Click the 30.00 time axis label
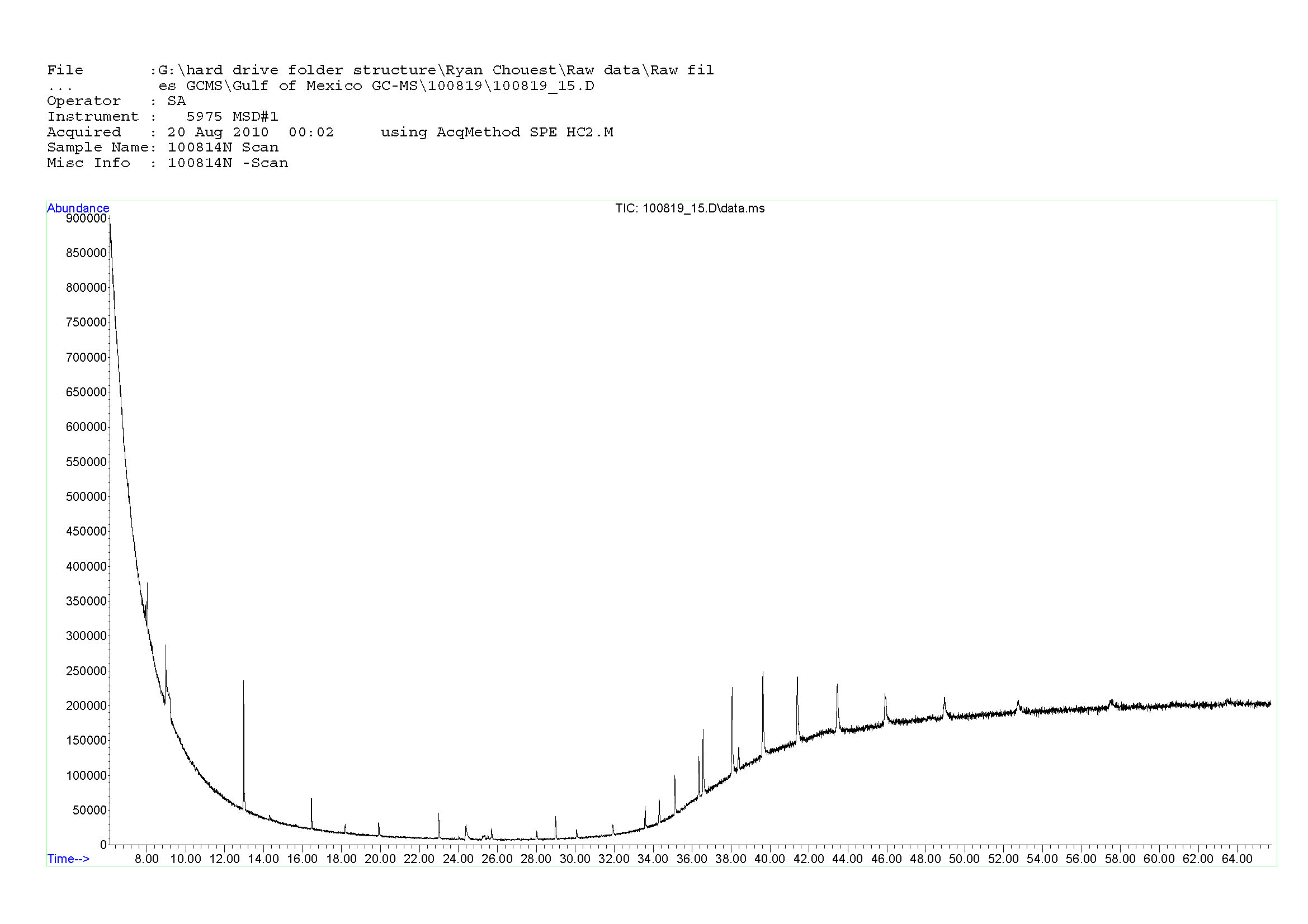The image size is (1308, 924). tap(575, 859)
